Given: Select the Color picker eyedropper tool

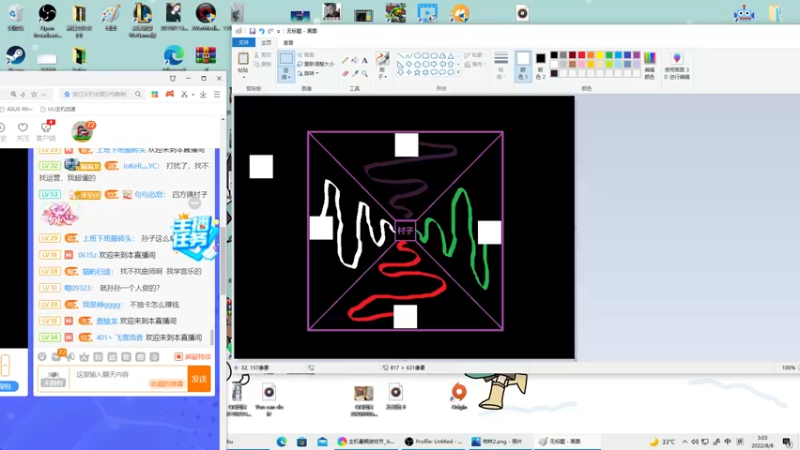Looking at the screenshot, I should [x=355, y=73].
